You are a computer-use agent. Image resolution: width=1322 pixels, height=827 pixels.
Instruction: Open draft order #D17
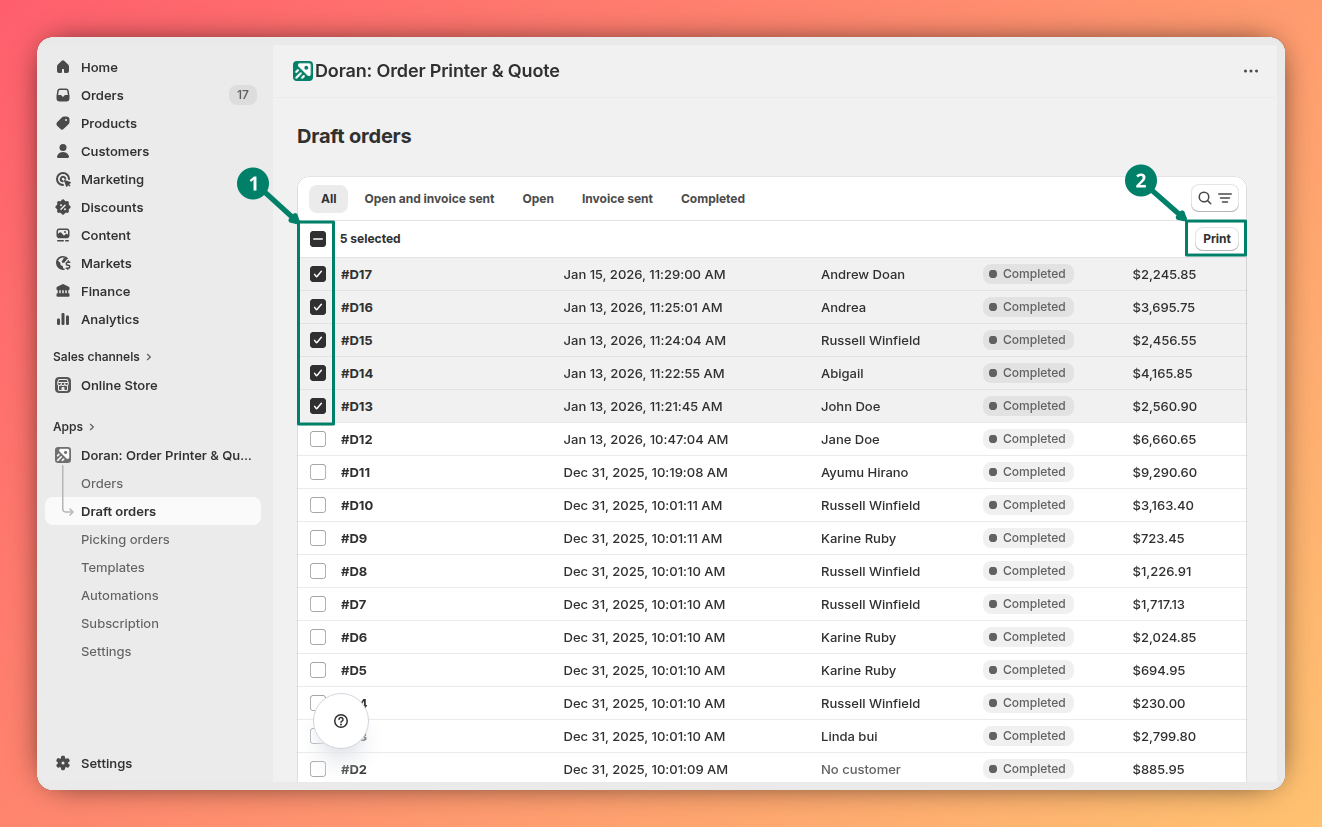356,274
